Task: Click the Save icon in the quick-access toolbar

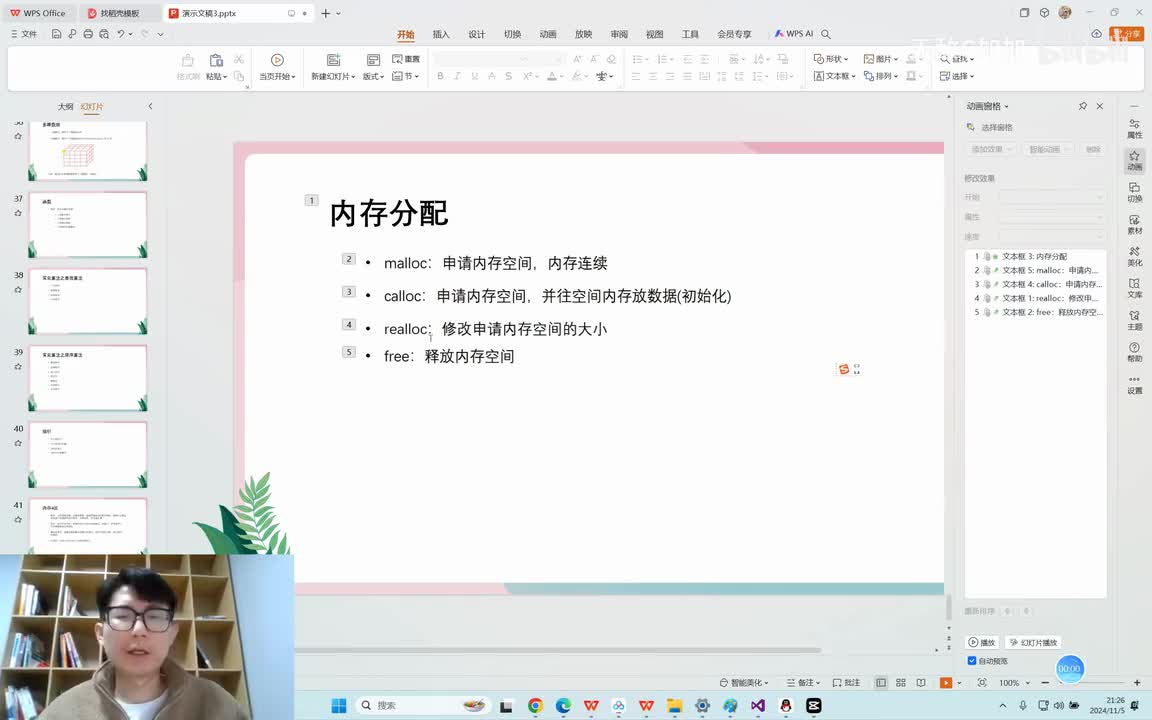Action: coord(56,34)
